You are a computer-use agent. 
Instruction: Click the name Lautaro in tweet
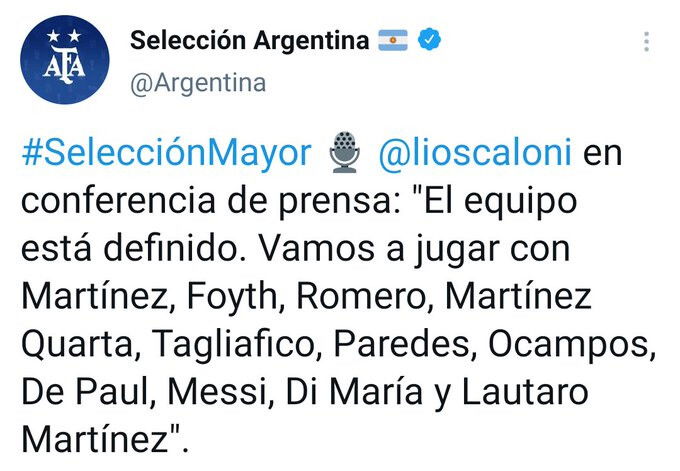point(525,392)
